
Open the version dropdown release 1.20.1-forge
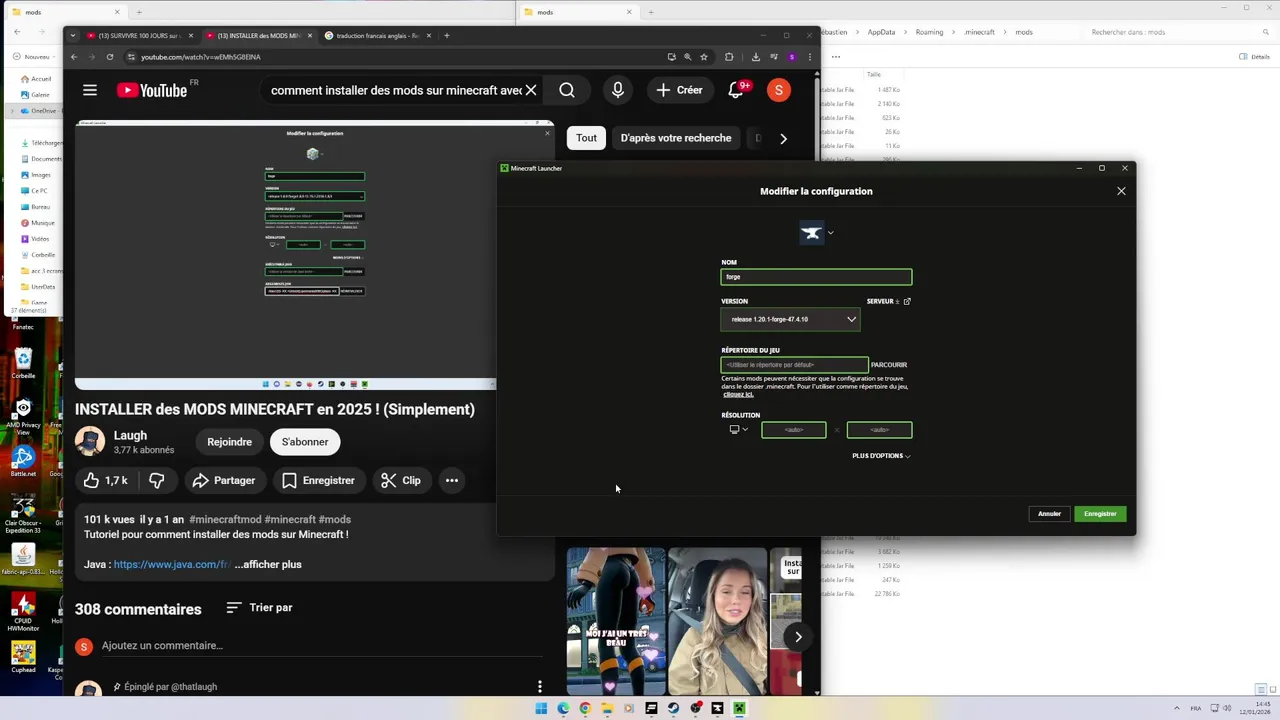(x=790, y=319)
